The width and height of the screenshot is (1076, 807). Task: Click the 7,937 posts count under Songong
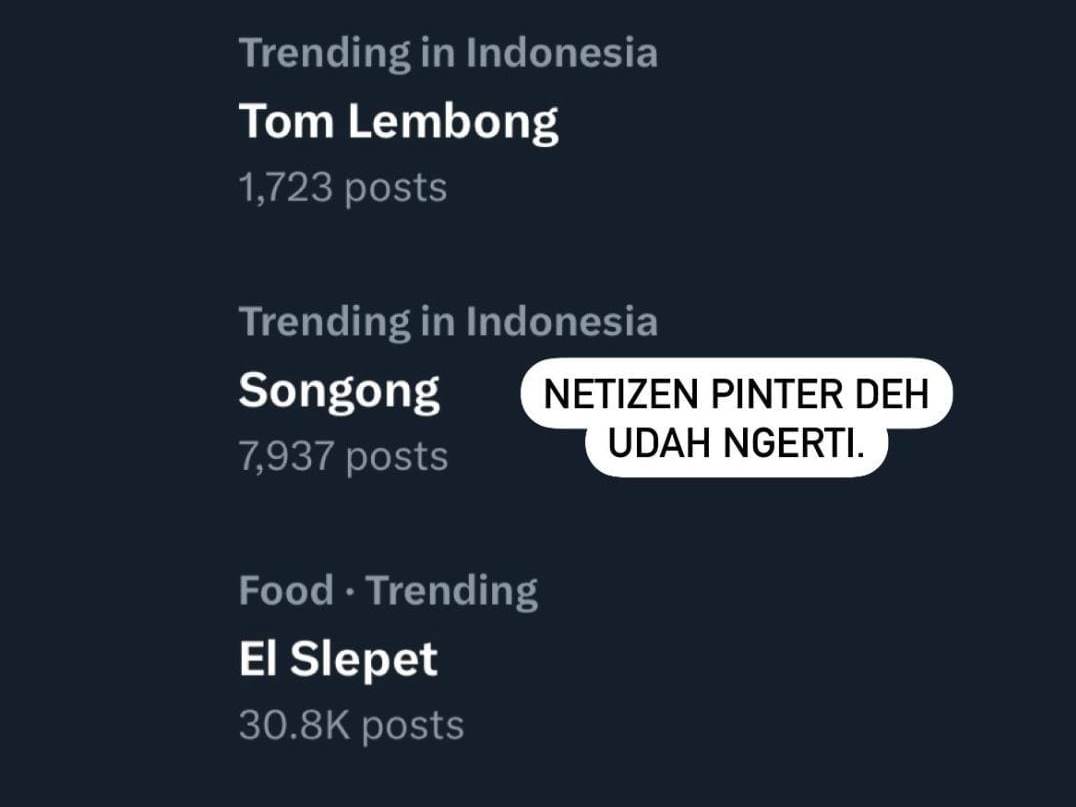(x=342, y=455)
